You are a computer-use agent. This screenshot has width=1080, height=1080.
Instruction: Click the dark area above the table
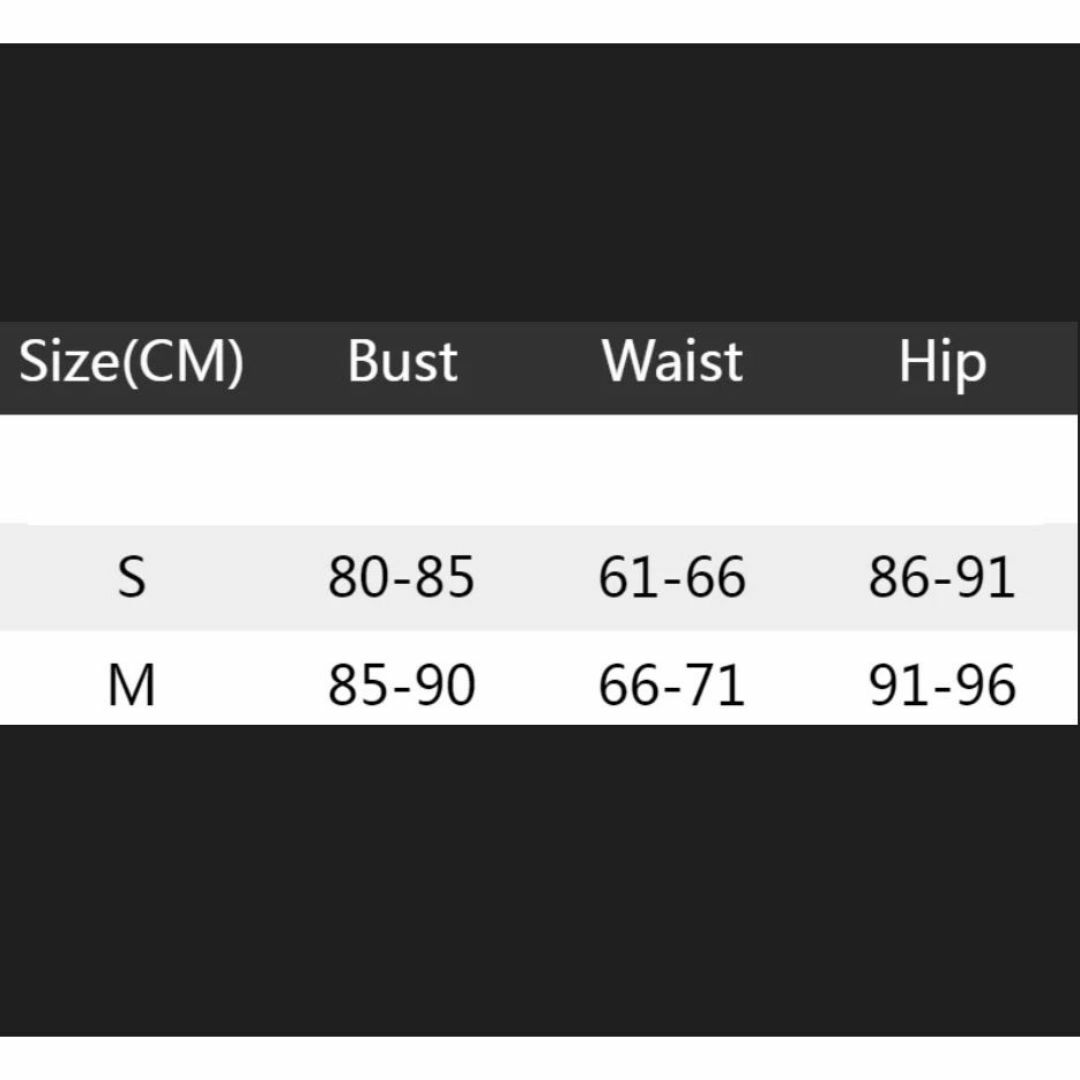pyautogui.click(x=540, y=183)
